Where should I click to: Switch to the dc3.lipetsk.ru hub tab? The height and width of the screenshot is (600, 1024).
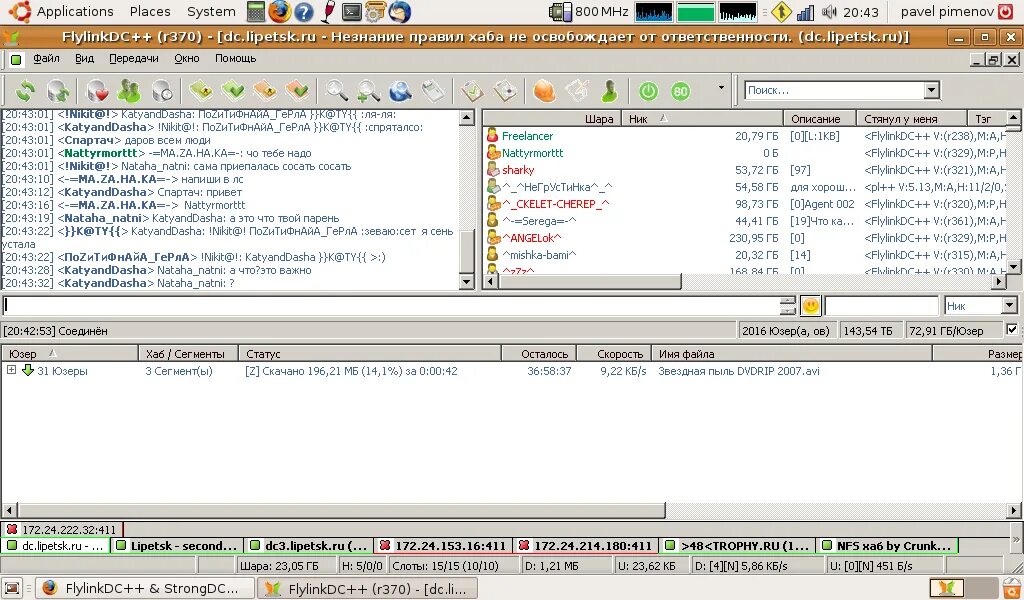point(308,545)
